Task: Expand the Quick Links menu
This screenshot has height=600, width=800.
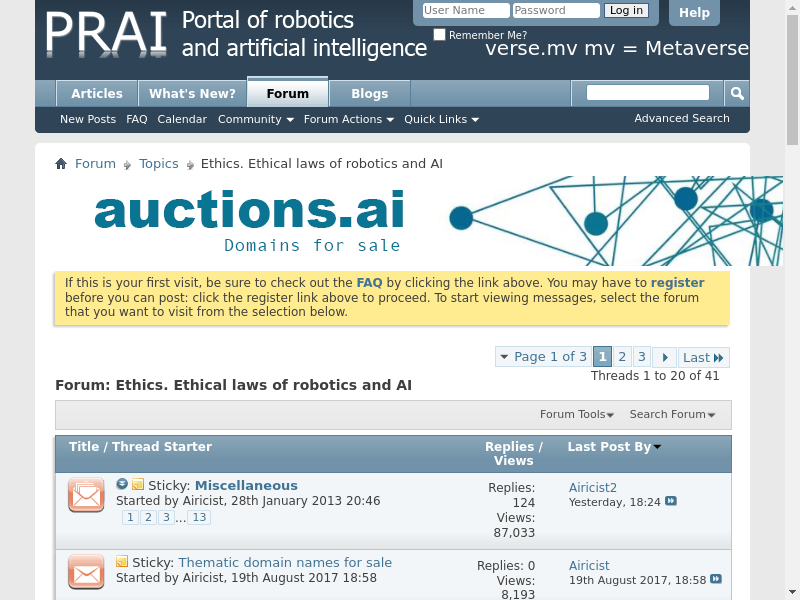Action: click(441, 119)
